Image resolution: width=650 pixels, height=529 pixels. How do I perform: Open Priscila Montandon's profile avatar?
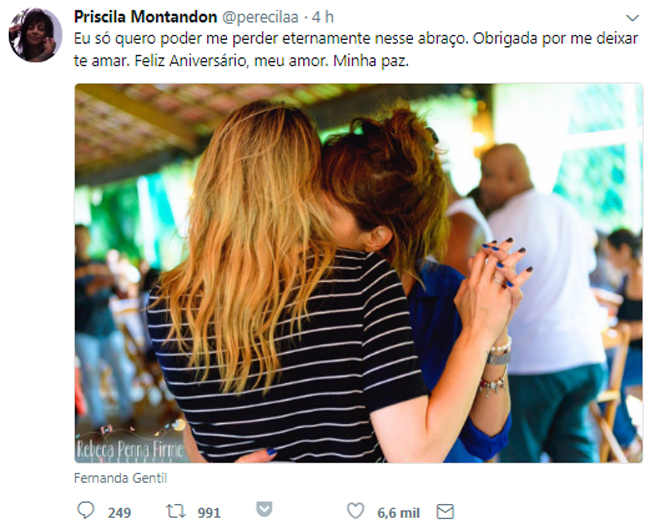35,35
